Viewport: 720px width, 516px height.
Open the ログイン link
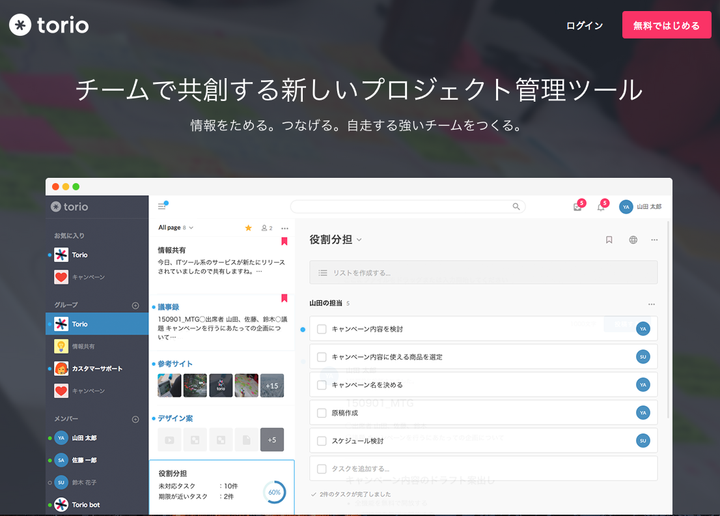tap(584, 26)
